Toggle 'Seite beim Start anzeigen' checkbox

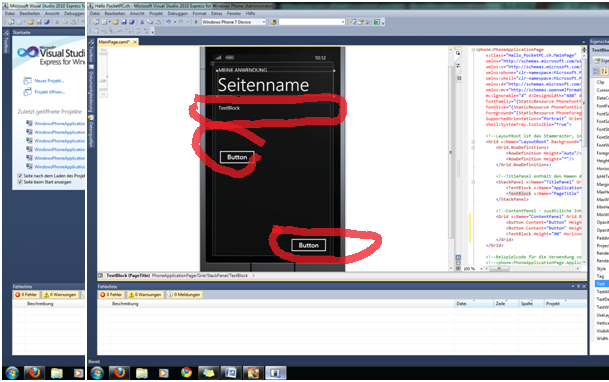[x=20, y=182]
